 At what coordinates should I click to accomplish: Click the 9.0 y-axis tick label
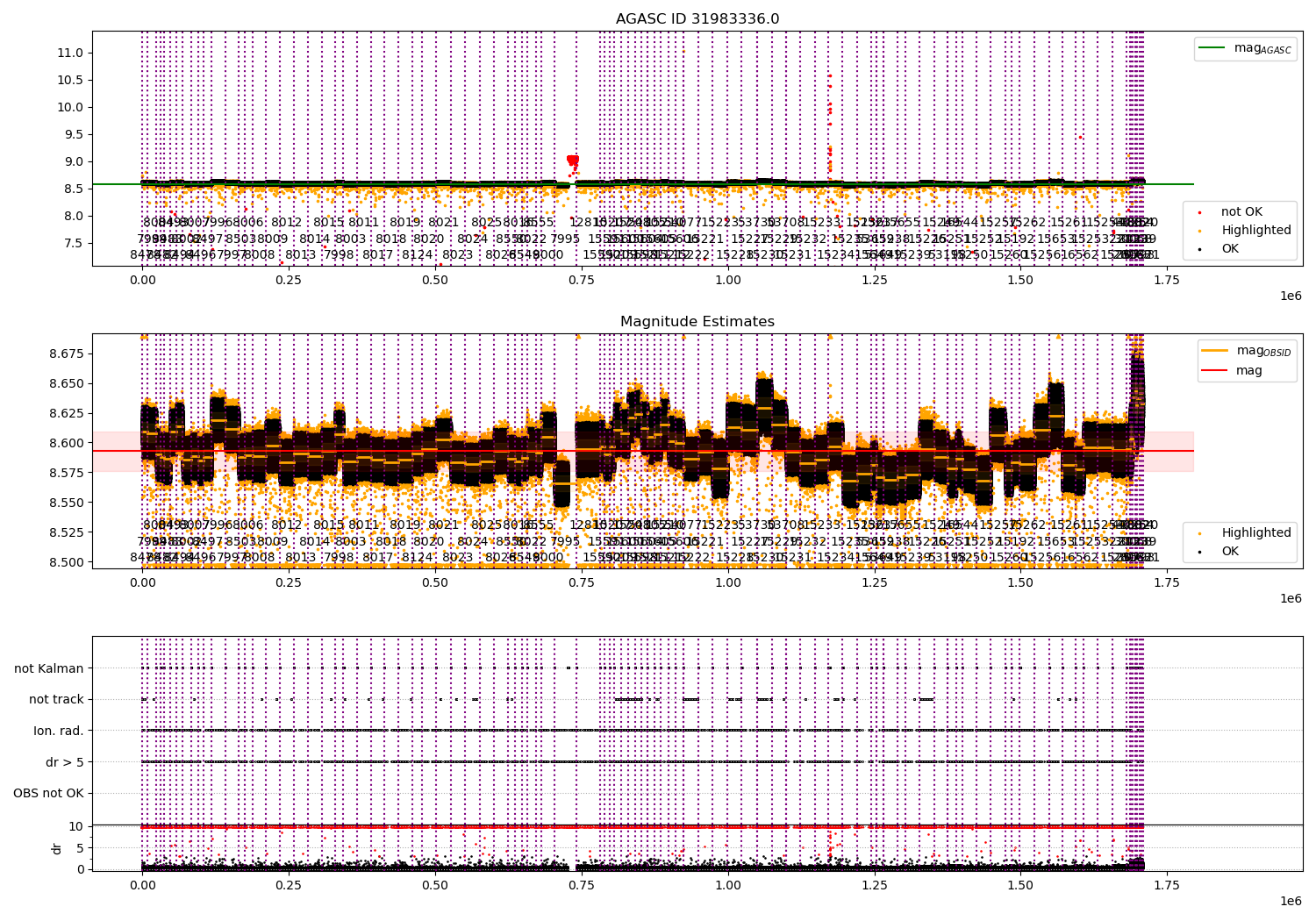coord(74,161)
